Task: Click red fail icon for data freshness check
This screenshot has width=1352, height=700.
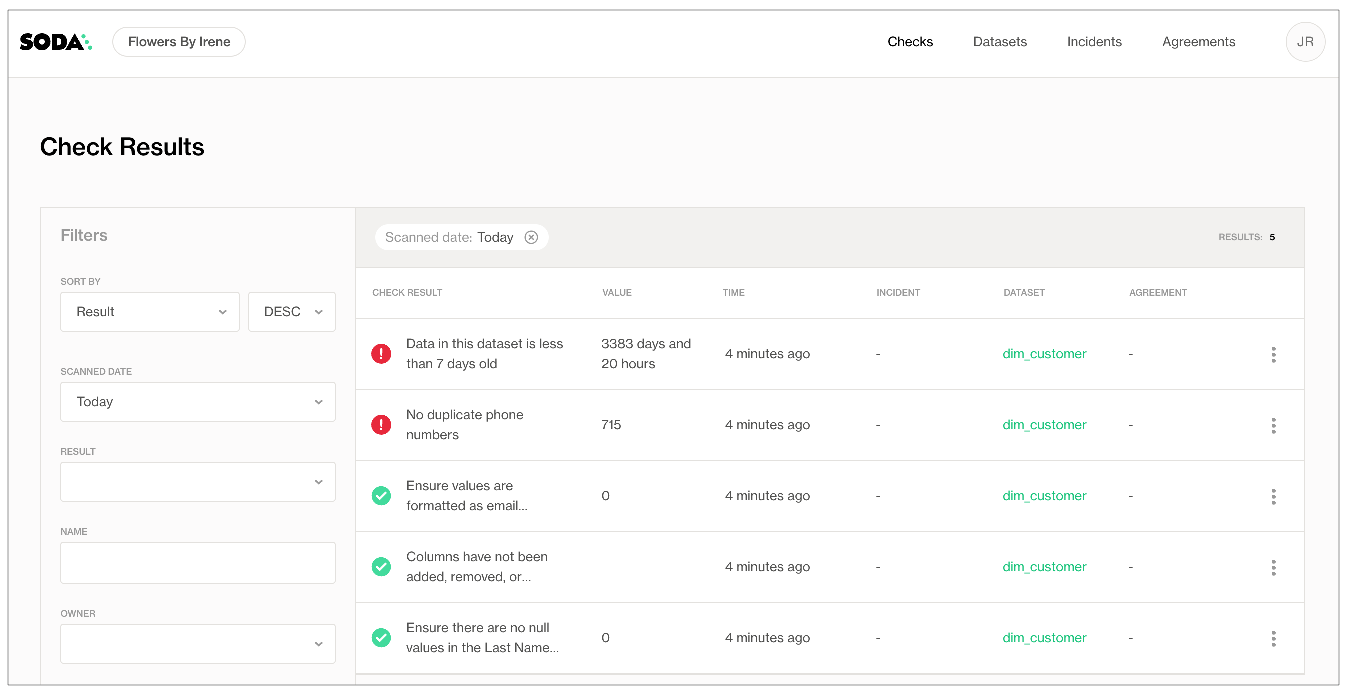Action: tap(381, 354)
